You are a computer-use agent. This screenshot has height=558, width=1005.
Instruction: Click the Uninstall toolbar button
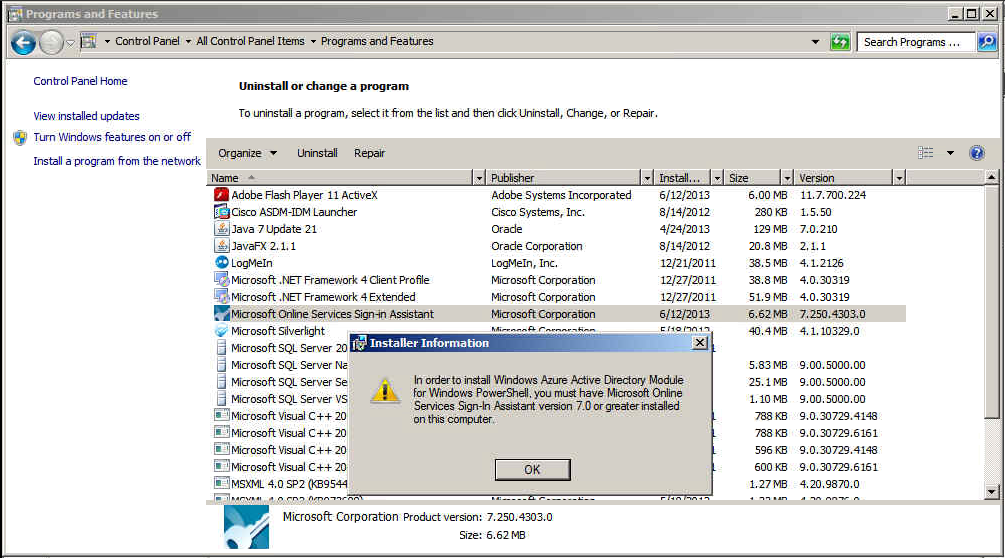(x=317, y=153)
